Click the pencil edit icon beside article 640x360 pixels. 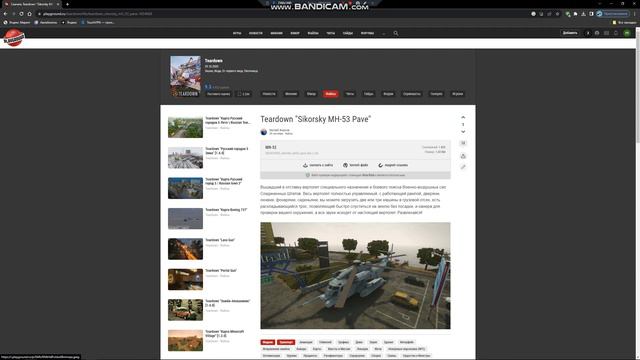point(463,167)
